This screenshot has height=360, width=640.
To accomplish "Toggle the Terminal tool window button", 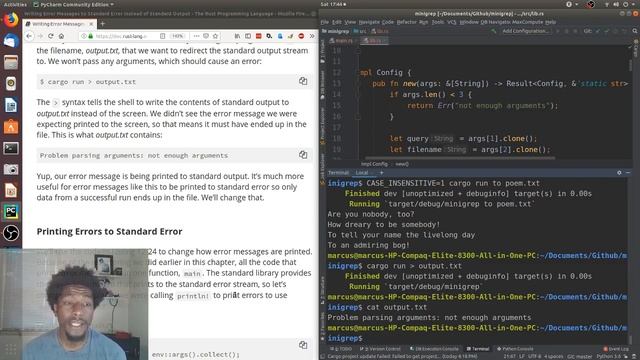I will [478, 349].
